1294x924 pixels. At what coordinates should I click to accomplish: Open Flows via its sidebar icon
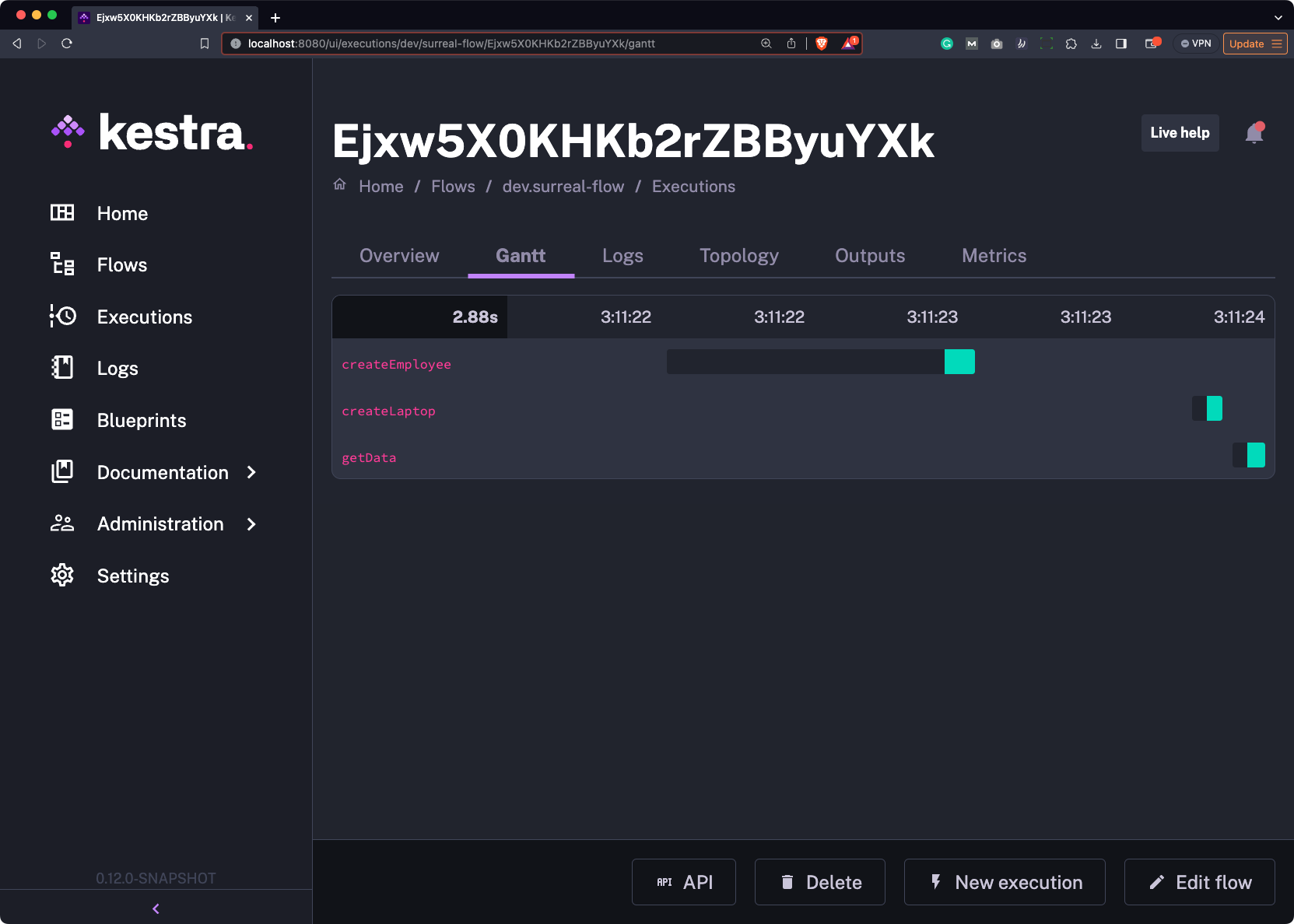[x=62, y=264]
